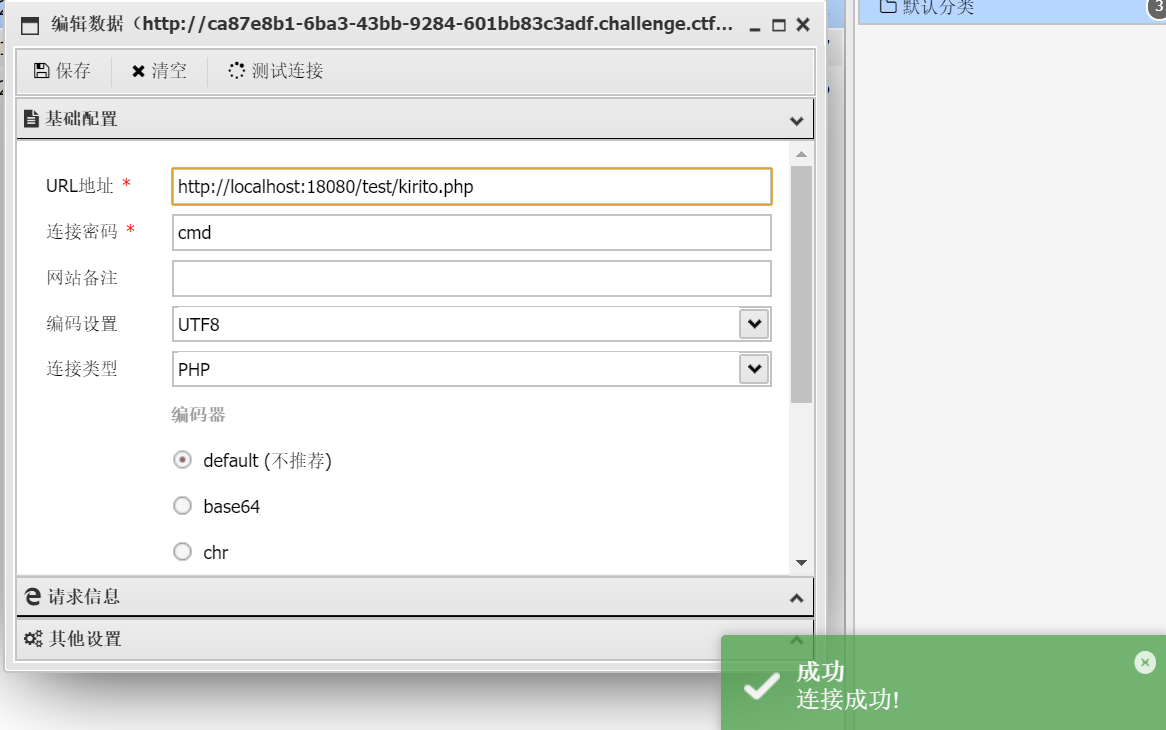Click the 连接密码 label
1166x730 pixels.
click(x=82, y=232)
